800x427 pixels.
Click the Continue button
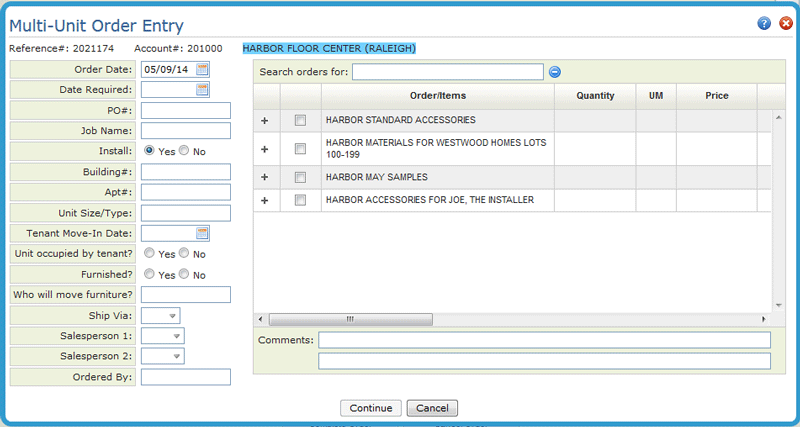370,408
